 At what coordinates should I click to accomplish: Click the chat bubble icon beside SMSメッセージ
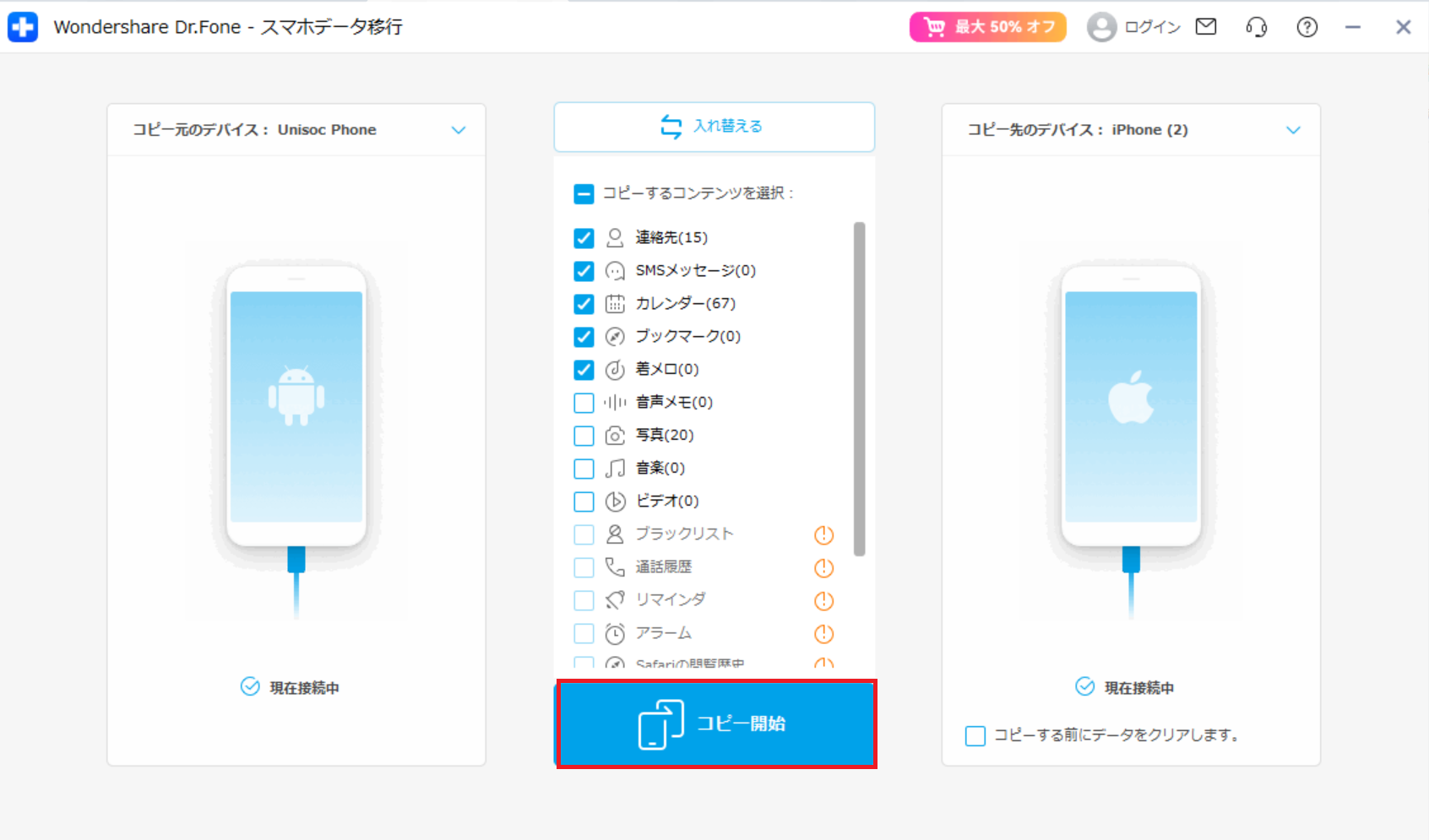tap(615, 271)
